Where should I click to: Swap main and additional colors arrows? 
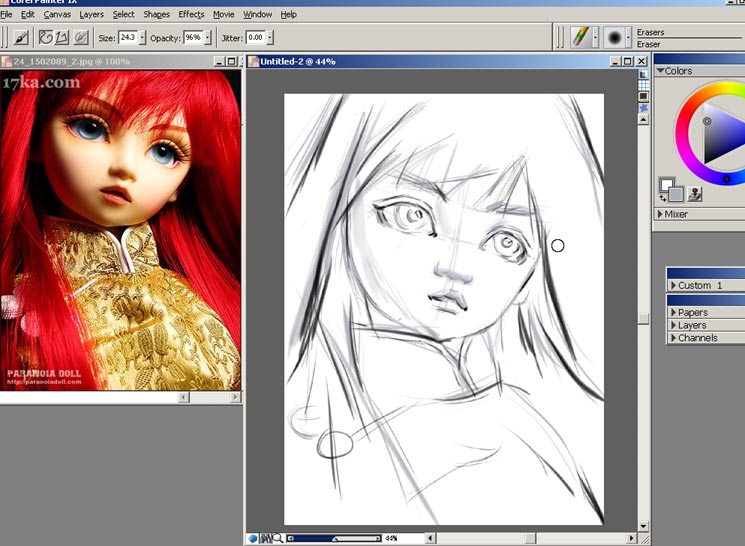(663, 198)
